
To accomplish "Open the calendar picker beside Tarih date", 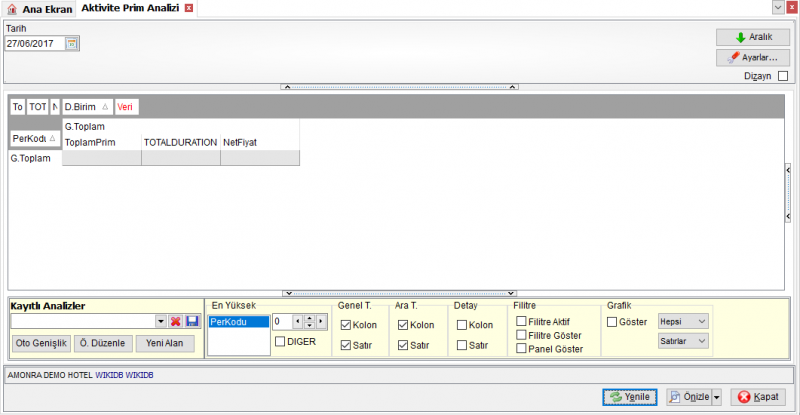I will [x=72, y=44].
